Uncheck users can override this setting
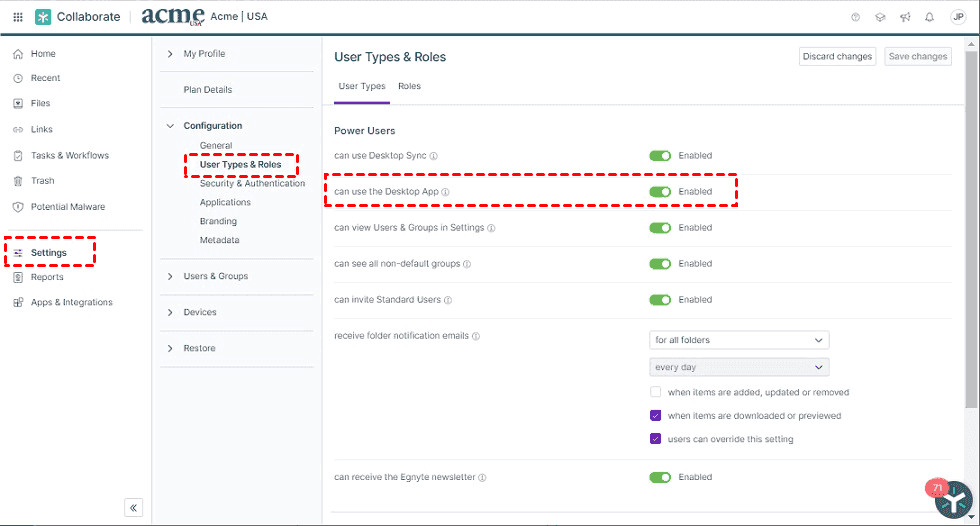This screenshot has width=980, height=526. click(656, 439)
